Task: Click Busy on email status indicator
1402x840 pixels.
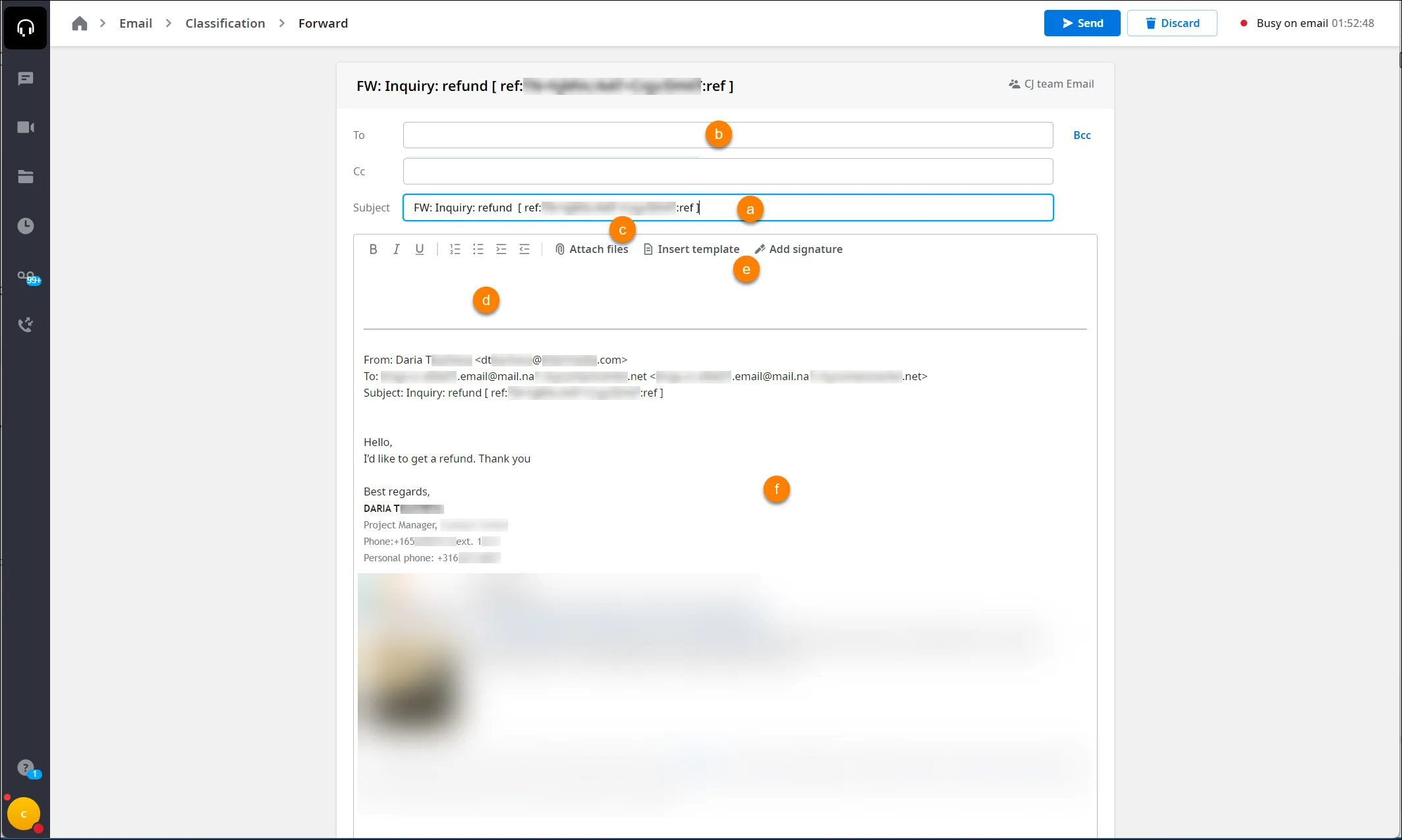Action: coord(1308,23)
